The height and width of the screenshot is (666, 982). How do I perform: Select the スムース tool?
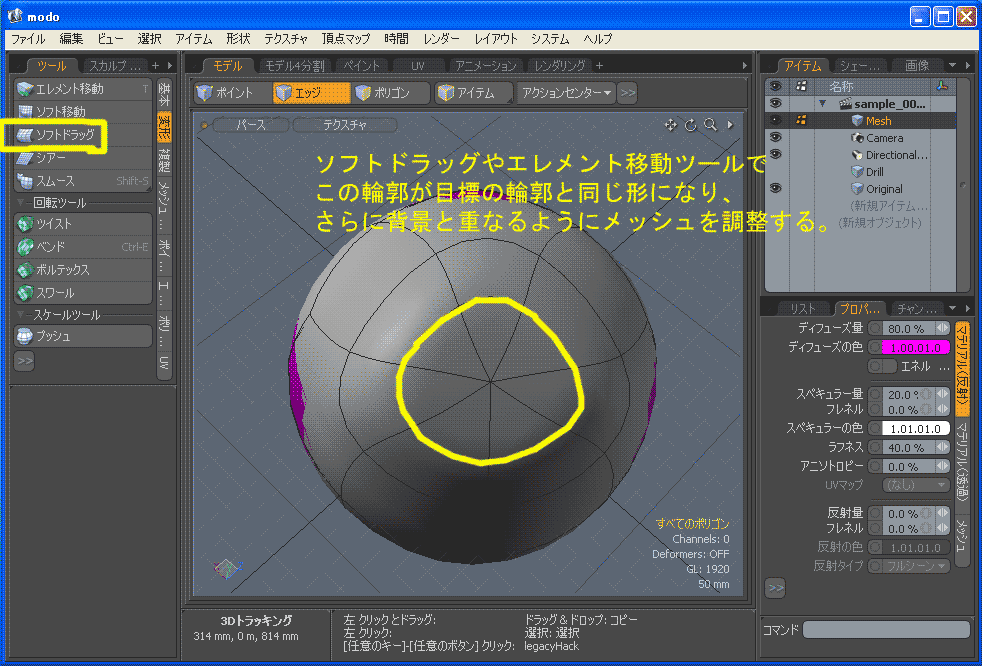82,181
